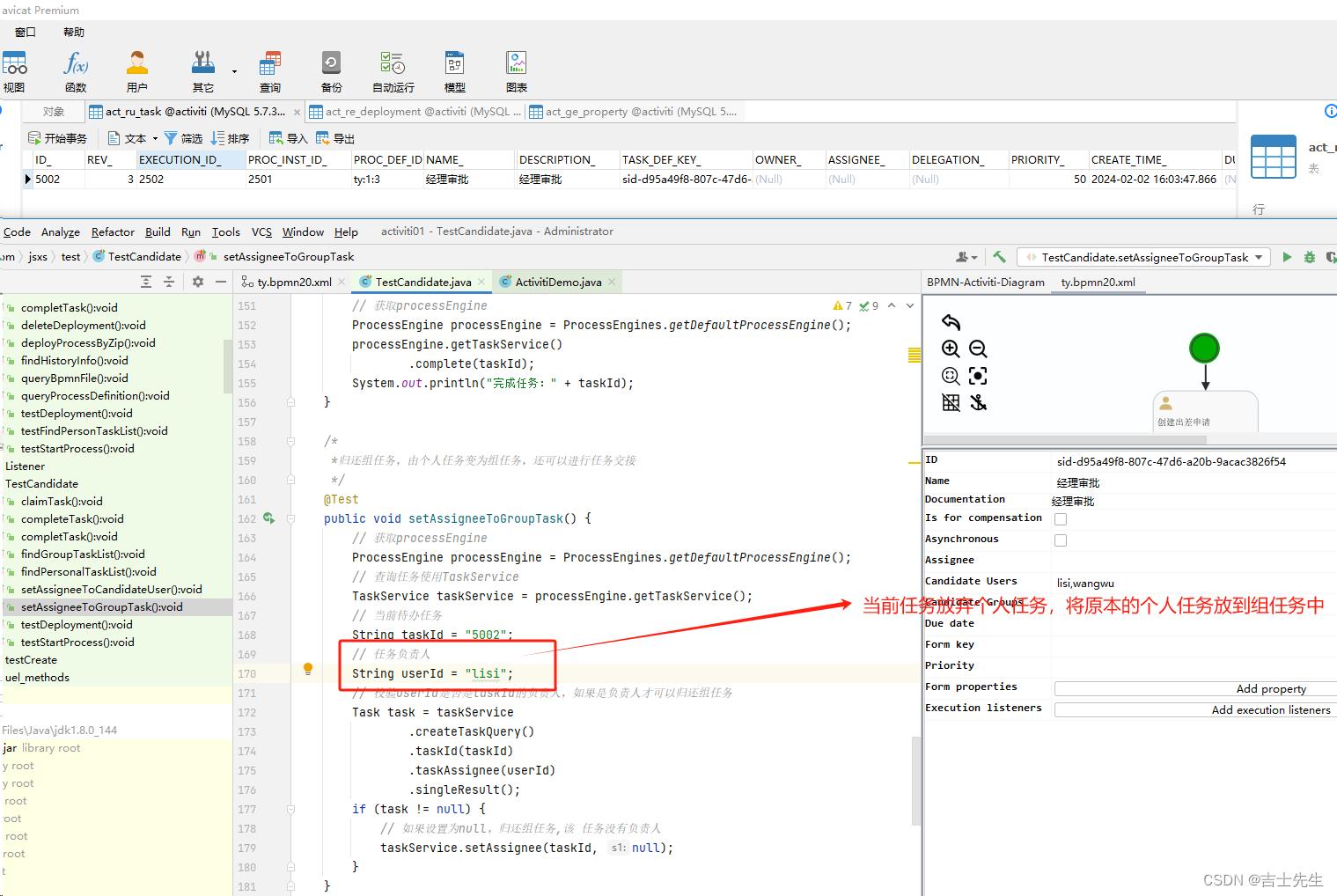The width and height of the screenshot is (1337, 896).
Task: Open the Navicat 模型 (Model) tool
Action: [x=454, y=70]
